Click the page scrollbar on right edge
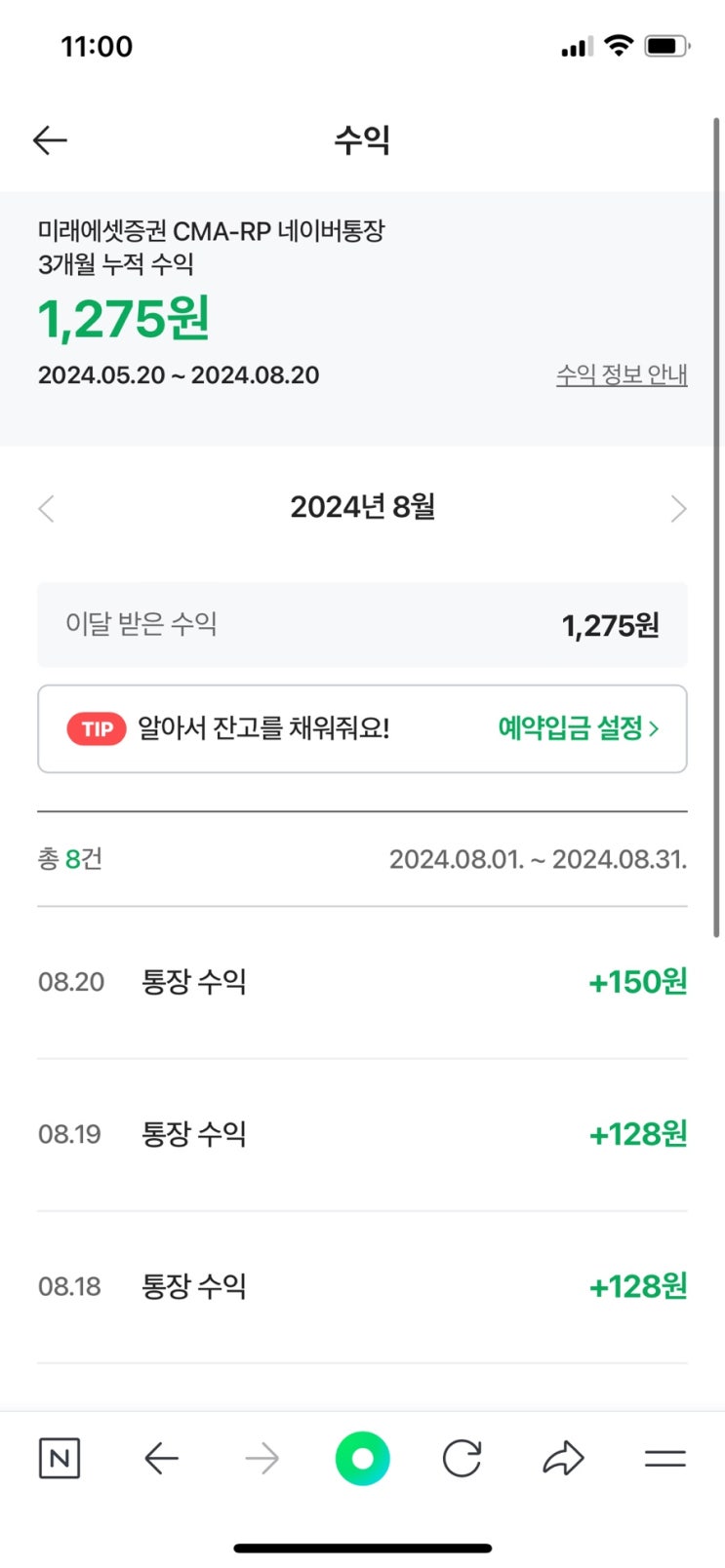Screen dimensions: 725x1568 pyautogui.click(x=717, y=527)
